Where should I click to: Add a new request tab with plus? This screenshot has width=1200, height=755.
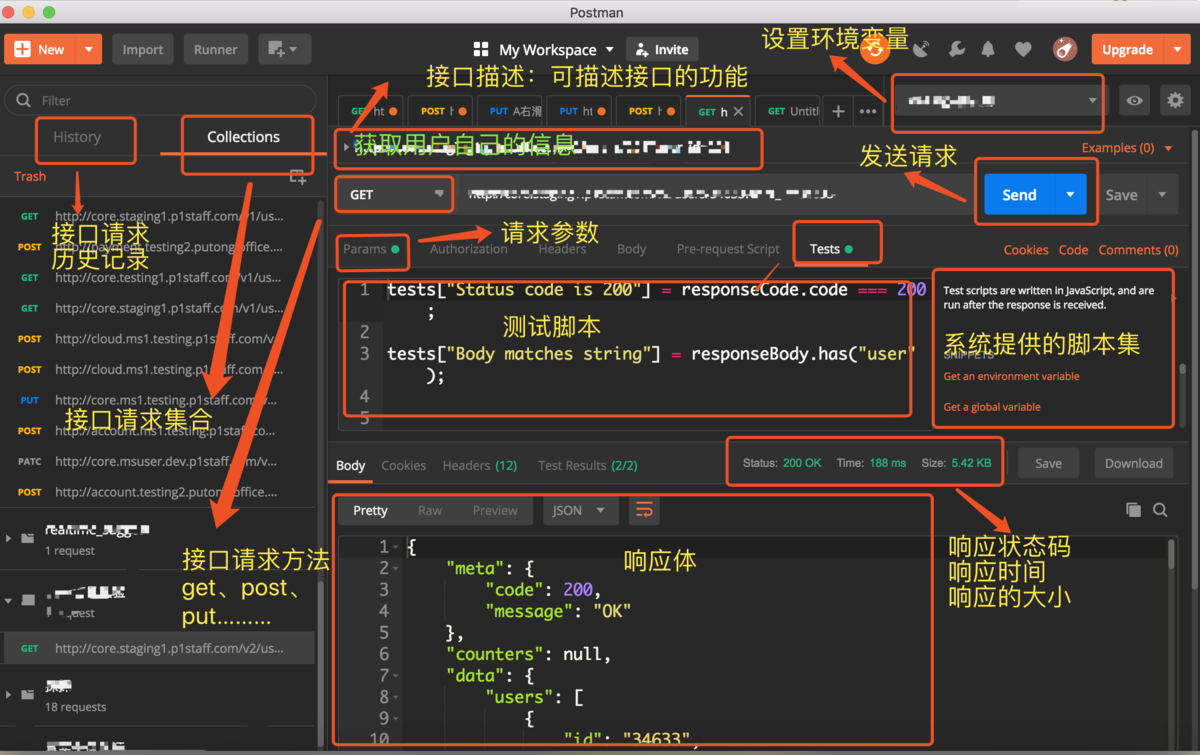pyautogui.click(x=838, y=111)
